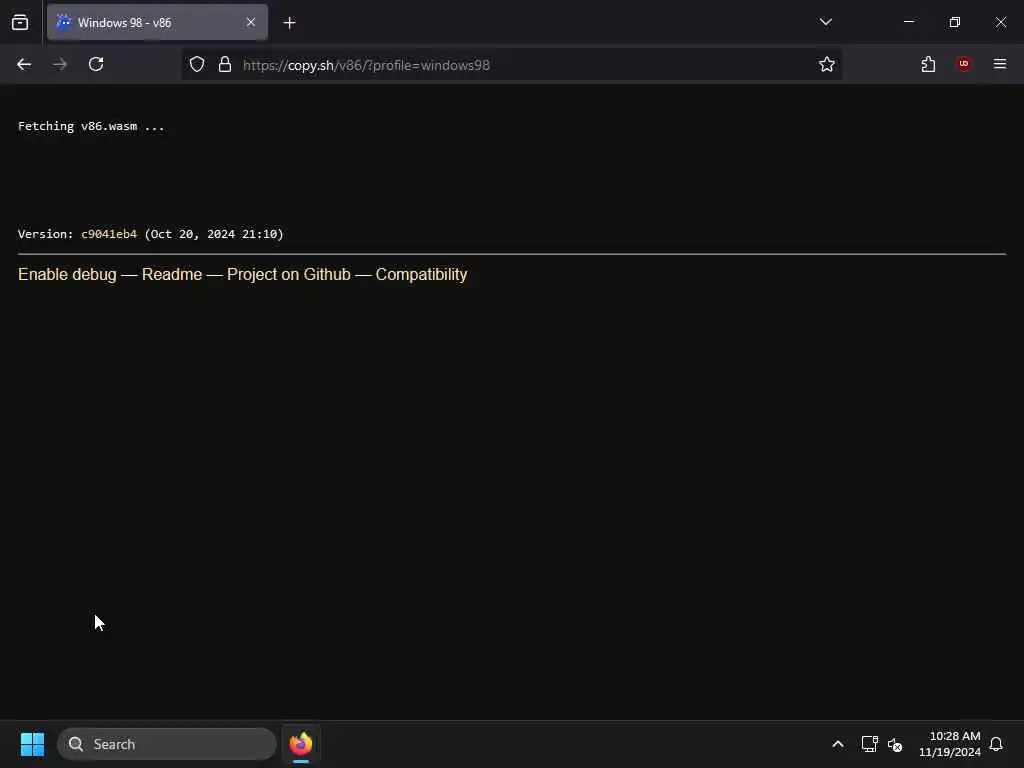The width and height of the screenshot is (1024, 768).
Task: Open the uBlock Origin extension icon
Action: pos(964,64)
